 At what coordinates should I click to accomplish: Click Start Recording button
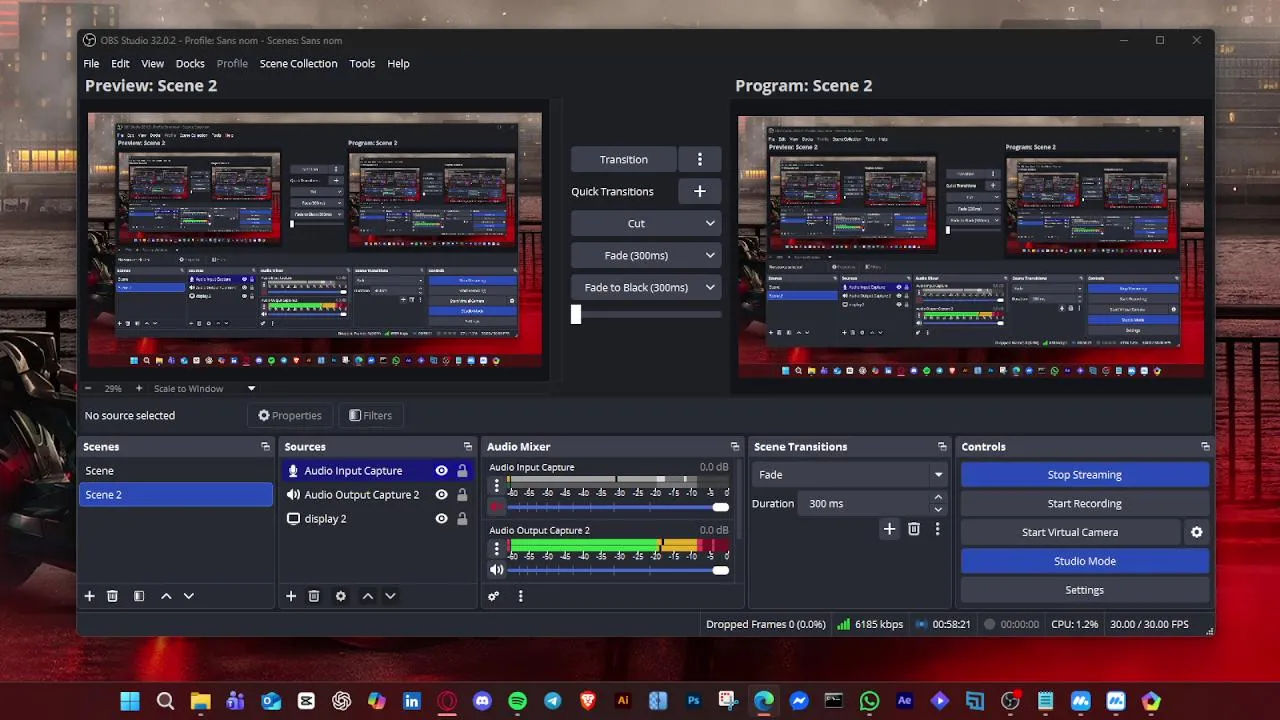click(x=1084, y=504)
